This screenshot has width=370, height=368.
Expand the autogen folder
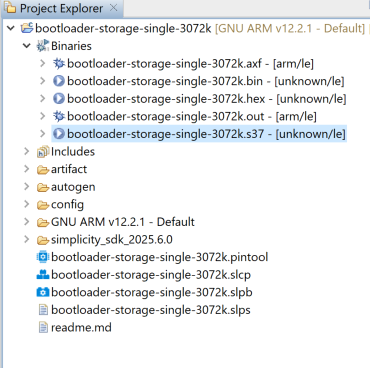pos(27,187)
